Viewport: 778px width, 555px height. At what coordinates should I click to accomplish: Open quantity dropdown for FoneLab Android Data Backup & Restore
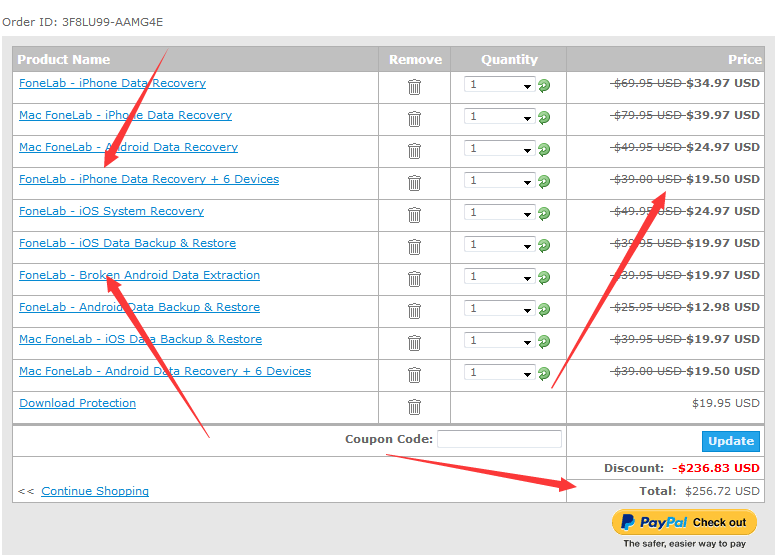pyautogui.click(x=500, y=308)
